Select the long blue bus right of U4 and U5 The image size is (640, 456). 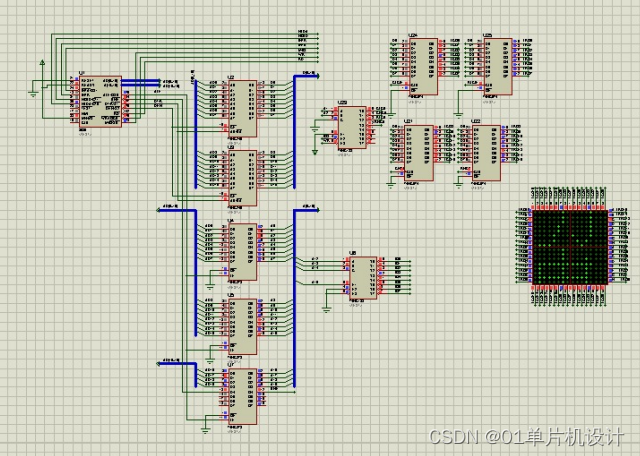[x=295, y=298]
